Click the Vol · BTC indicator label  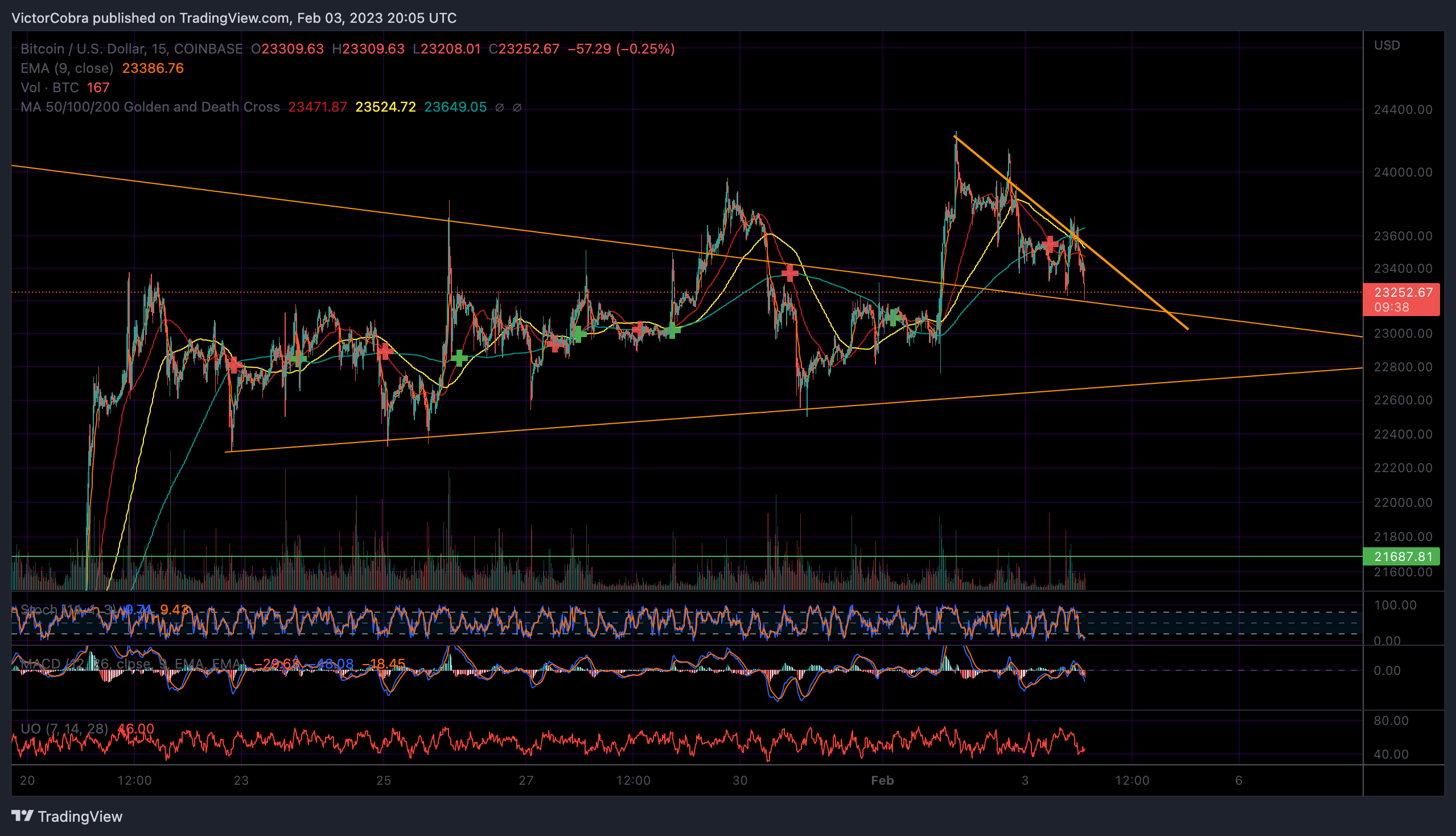coord(50,88)
